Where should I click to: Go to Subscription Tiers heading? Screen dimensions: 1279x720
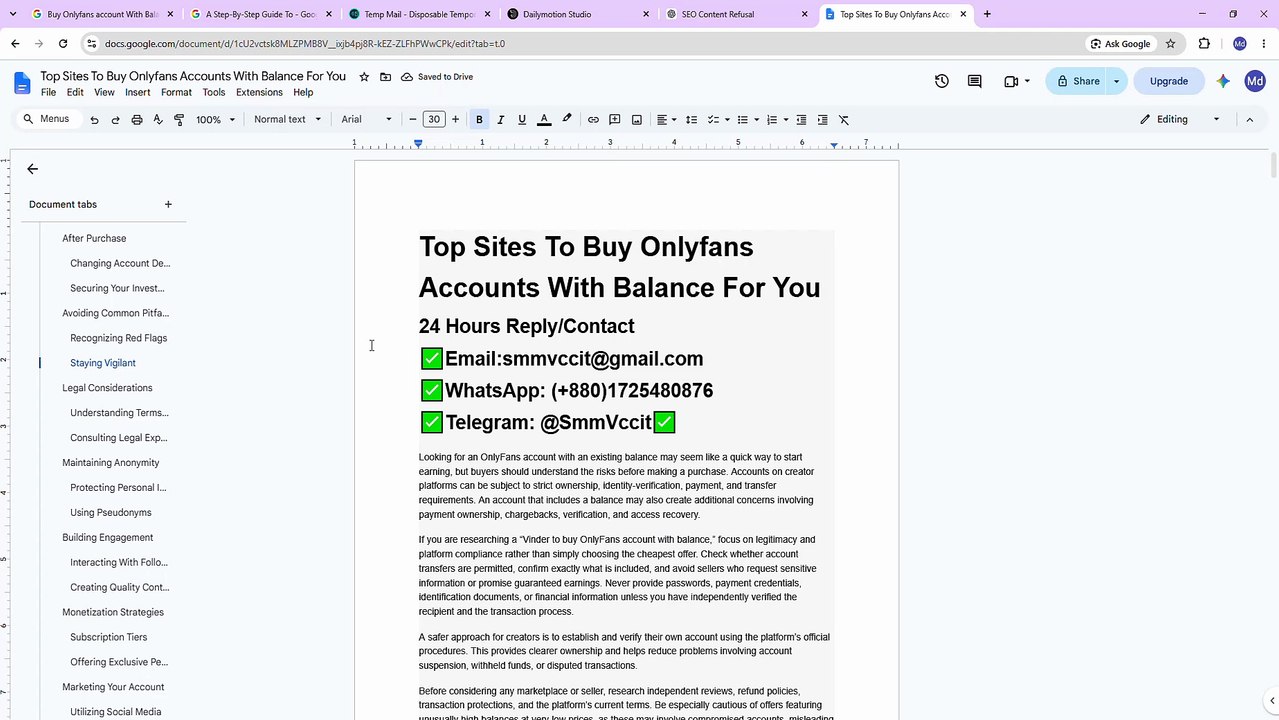pyautogui.click(x=108, y=637)
